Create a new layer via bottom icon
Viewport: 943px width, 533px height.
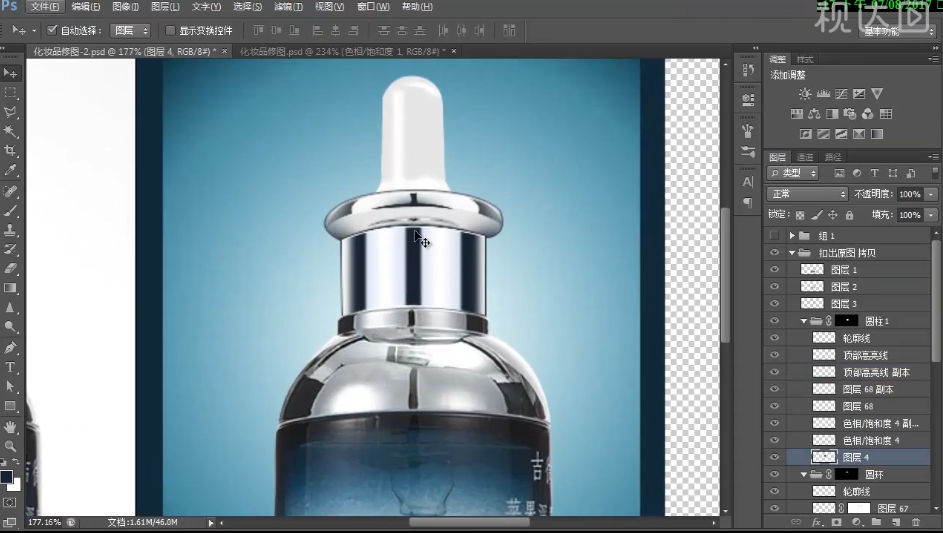point(896,522)
